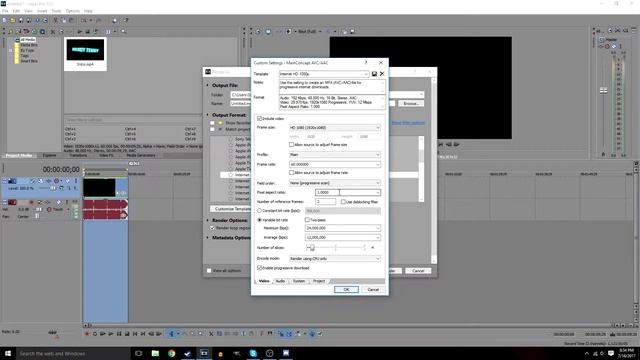Switch to the Project Media tab

(19, 156)
